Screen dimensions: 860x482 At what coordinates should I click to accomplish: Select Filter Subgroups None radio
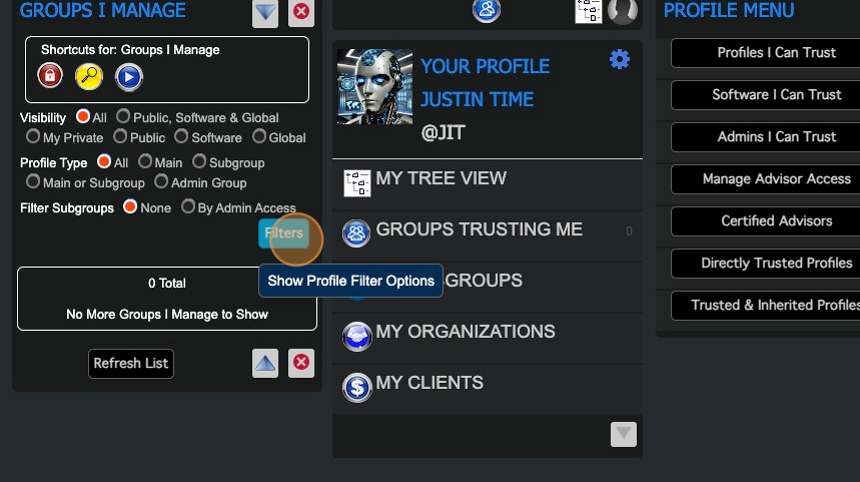point(130,206)
